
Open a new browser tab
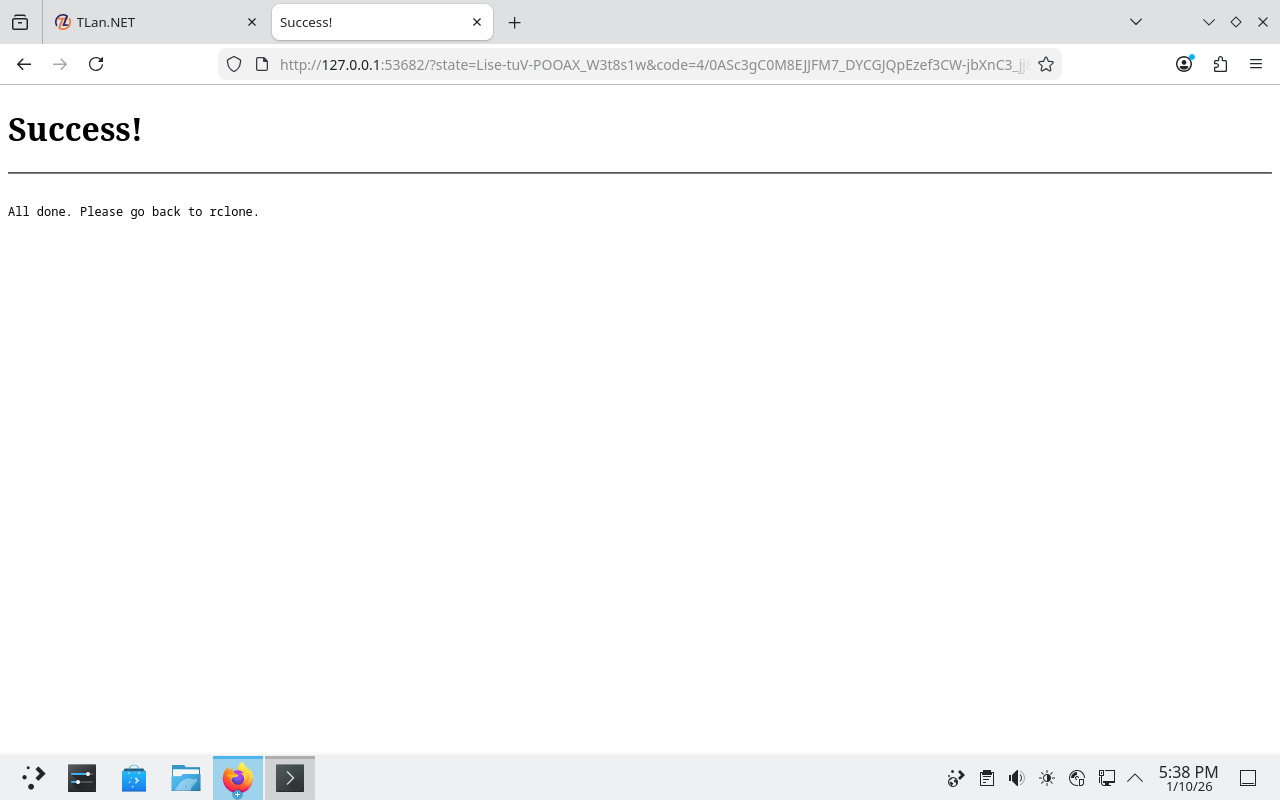pyautogui.click(x=515, y=22)
